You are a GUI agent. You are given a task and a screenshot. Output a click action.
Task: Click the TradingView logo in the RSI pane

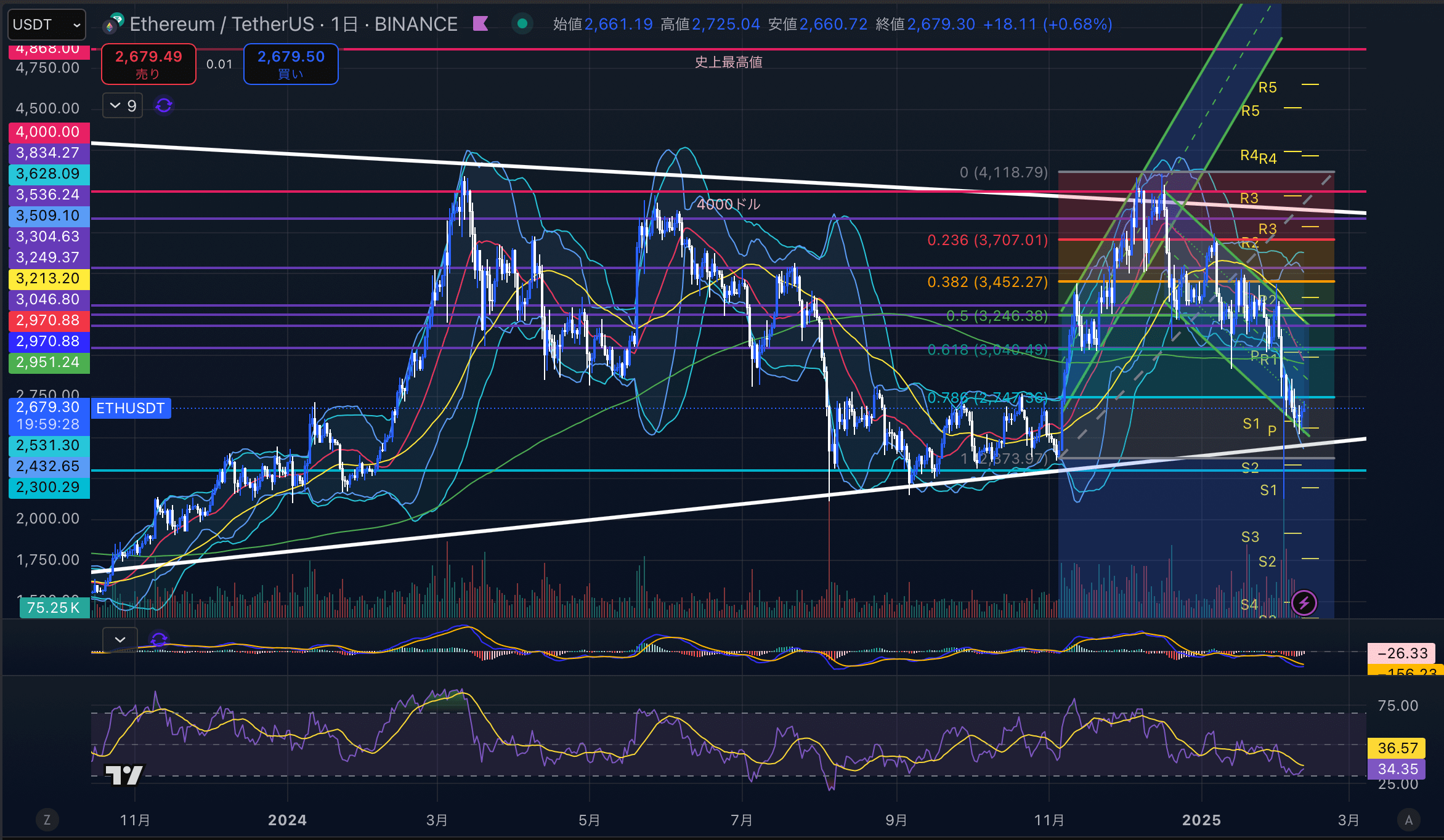124,775
